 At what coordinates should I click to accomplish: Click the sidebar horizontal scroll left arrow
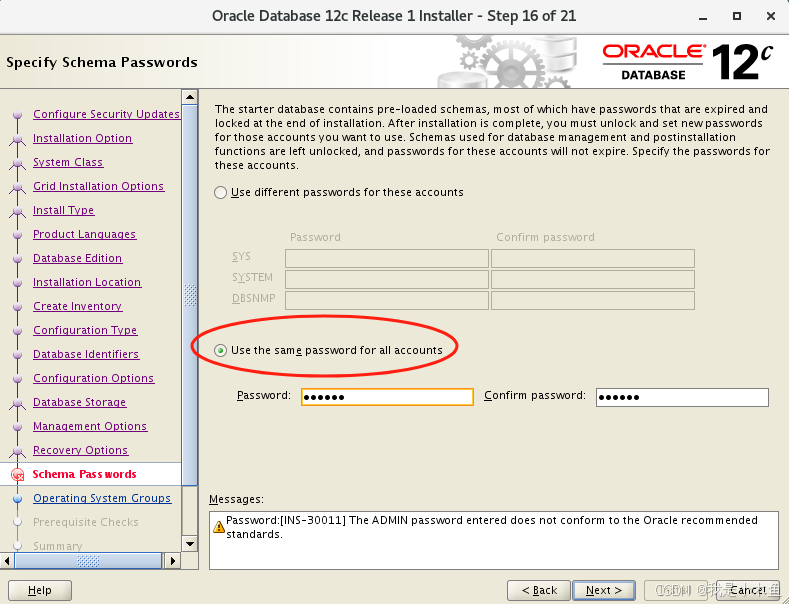(x=7, y=561)
